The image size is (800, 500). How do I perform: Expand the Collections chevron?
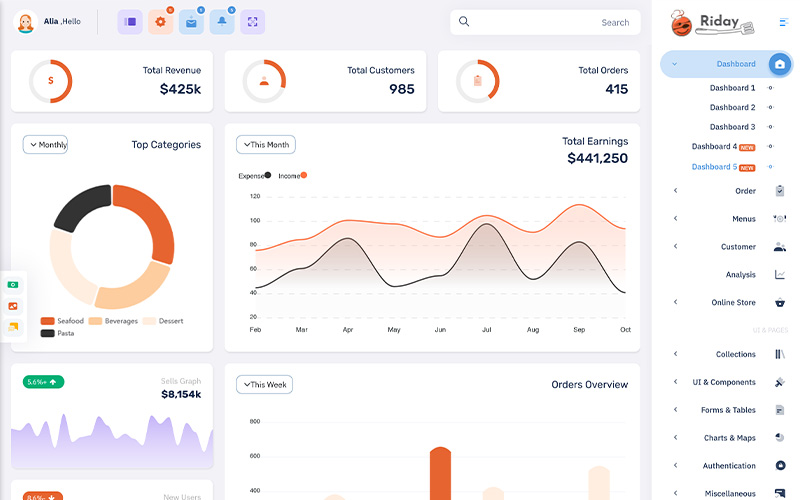(x=676, y=354)
